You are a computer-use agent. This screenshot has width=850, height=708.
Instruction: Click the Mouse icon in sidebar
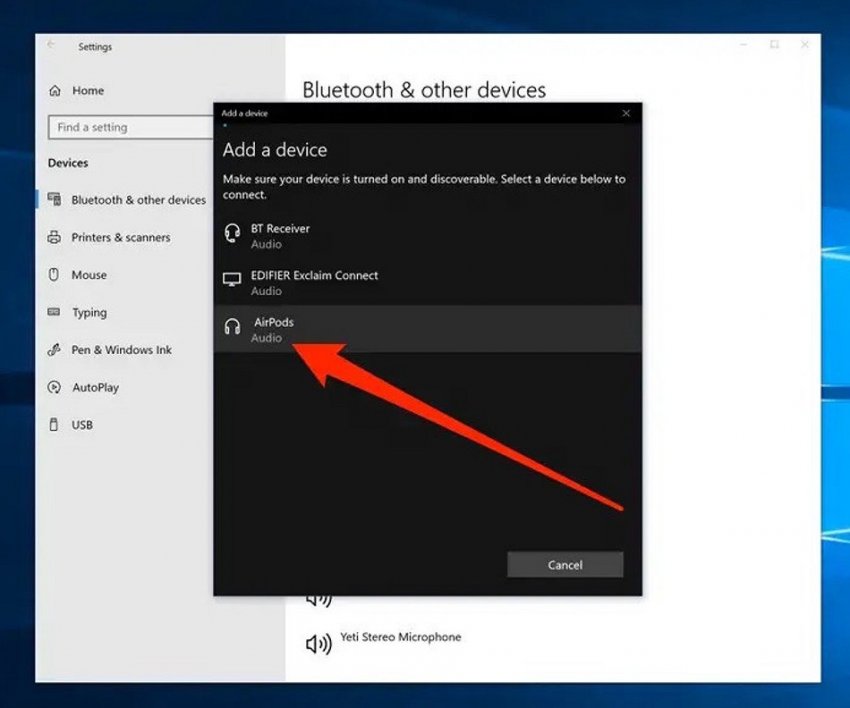(x=54, y=275)
